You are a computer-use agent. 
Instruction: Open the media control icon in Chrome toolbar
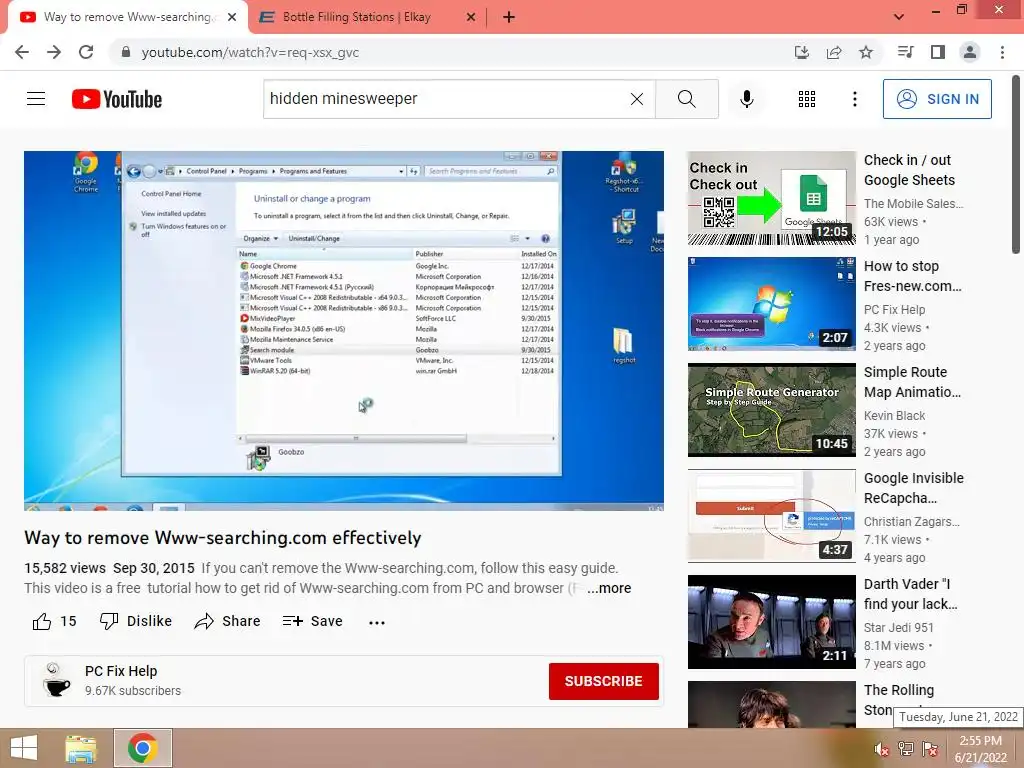[x=906, y=52]
